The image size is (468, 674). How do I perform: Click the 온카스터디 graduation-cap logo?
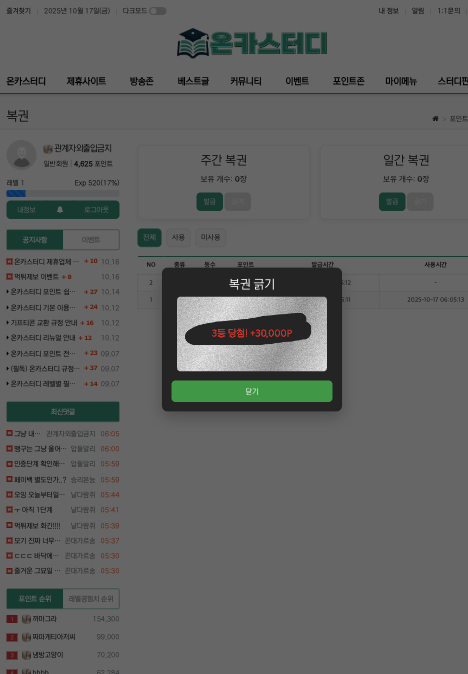point(252,43)
